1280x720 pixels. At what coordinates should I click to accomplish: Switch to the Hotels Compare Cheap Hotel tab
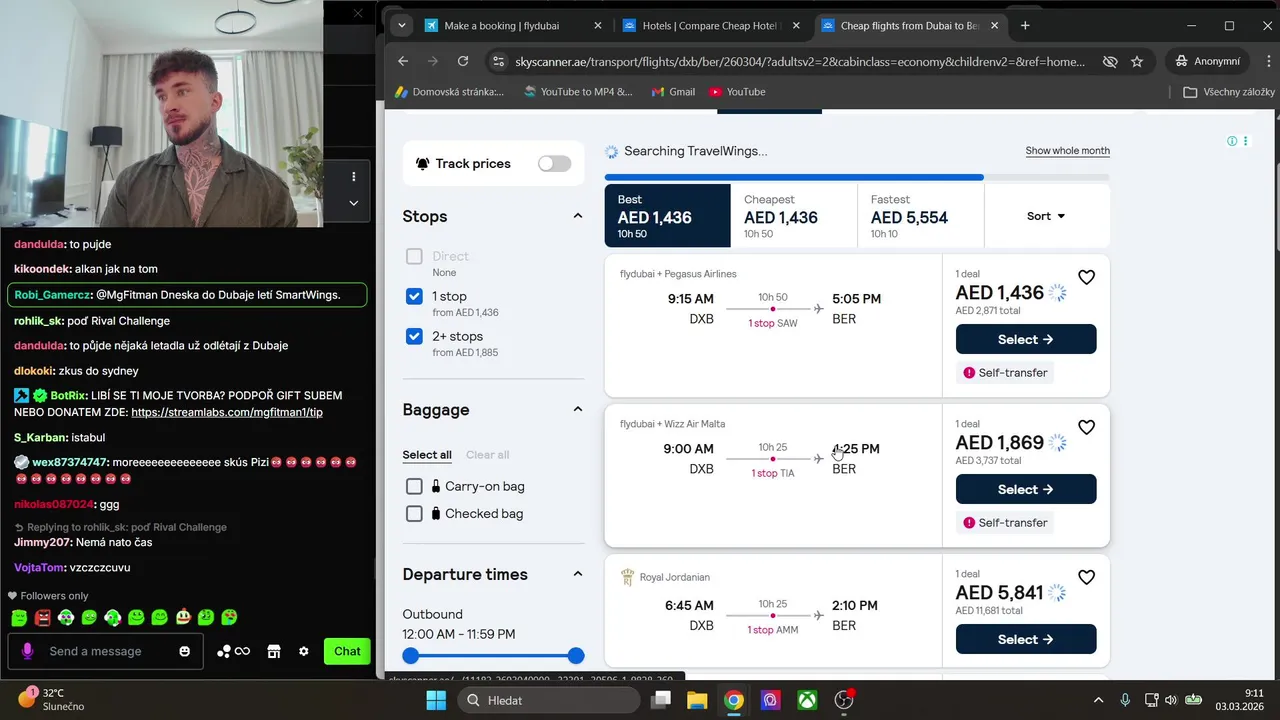tap(711, 26)
